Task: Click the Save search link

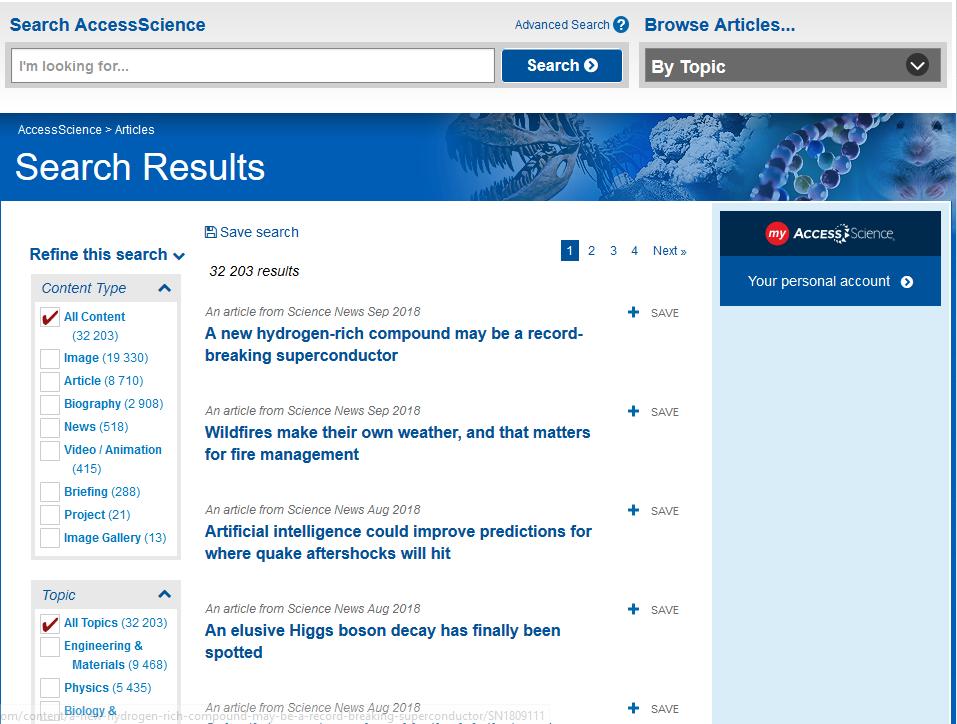Action: tap(259, 232)
